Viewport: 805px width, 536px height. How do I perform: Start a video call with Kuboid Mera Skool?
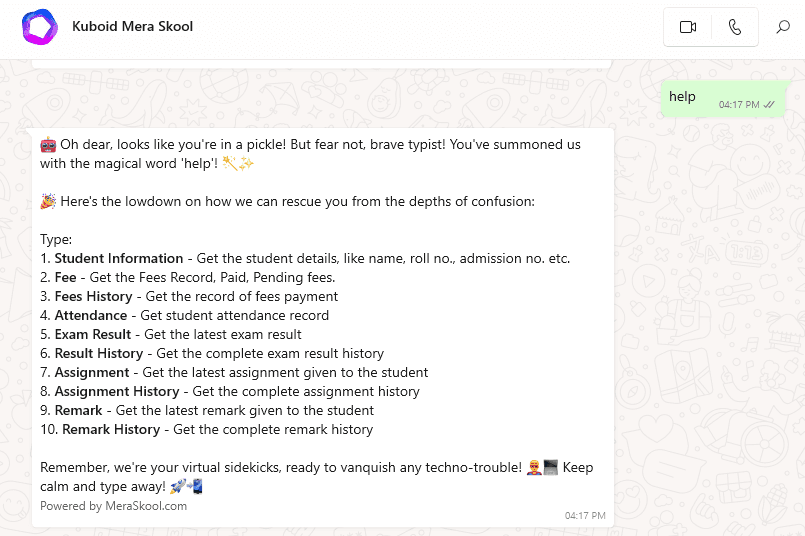tap(688, 28)
